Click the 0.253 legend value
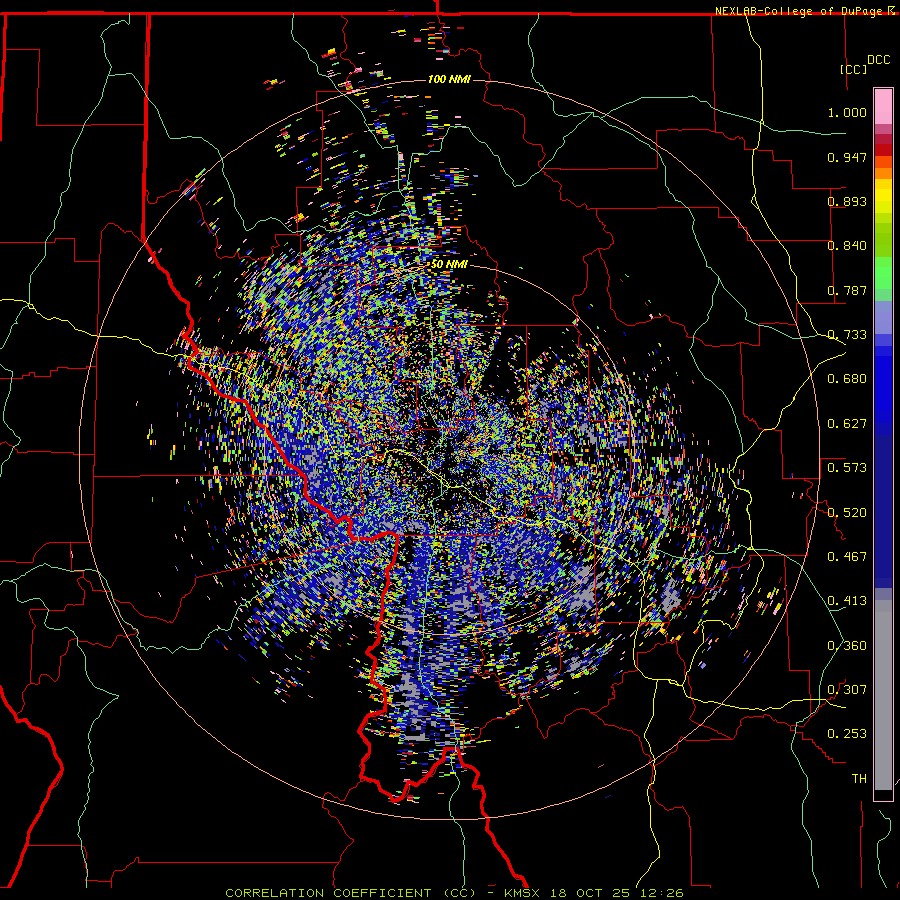Screen dimensions: 900x900 coord(847,734)
